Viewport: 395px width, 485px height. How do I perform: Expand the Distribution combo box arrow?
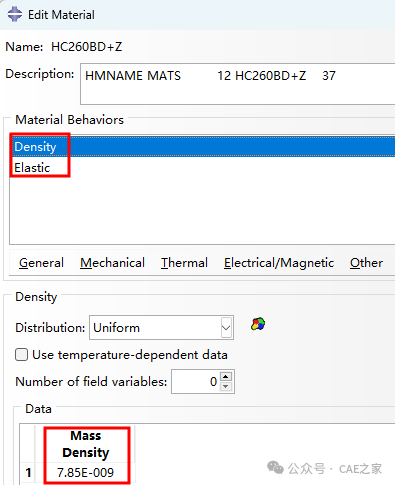(226, 328)
